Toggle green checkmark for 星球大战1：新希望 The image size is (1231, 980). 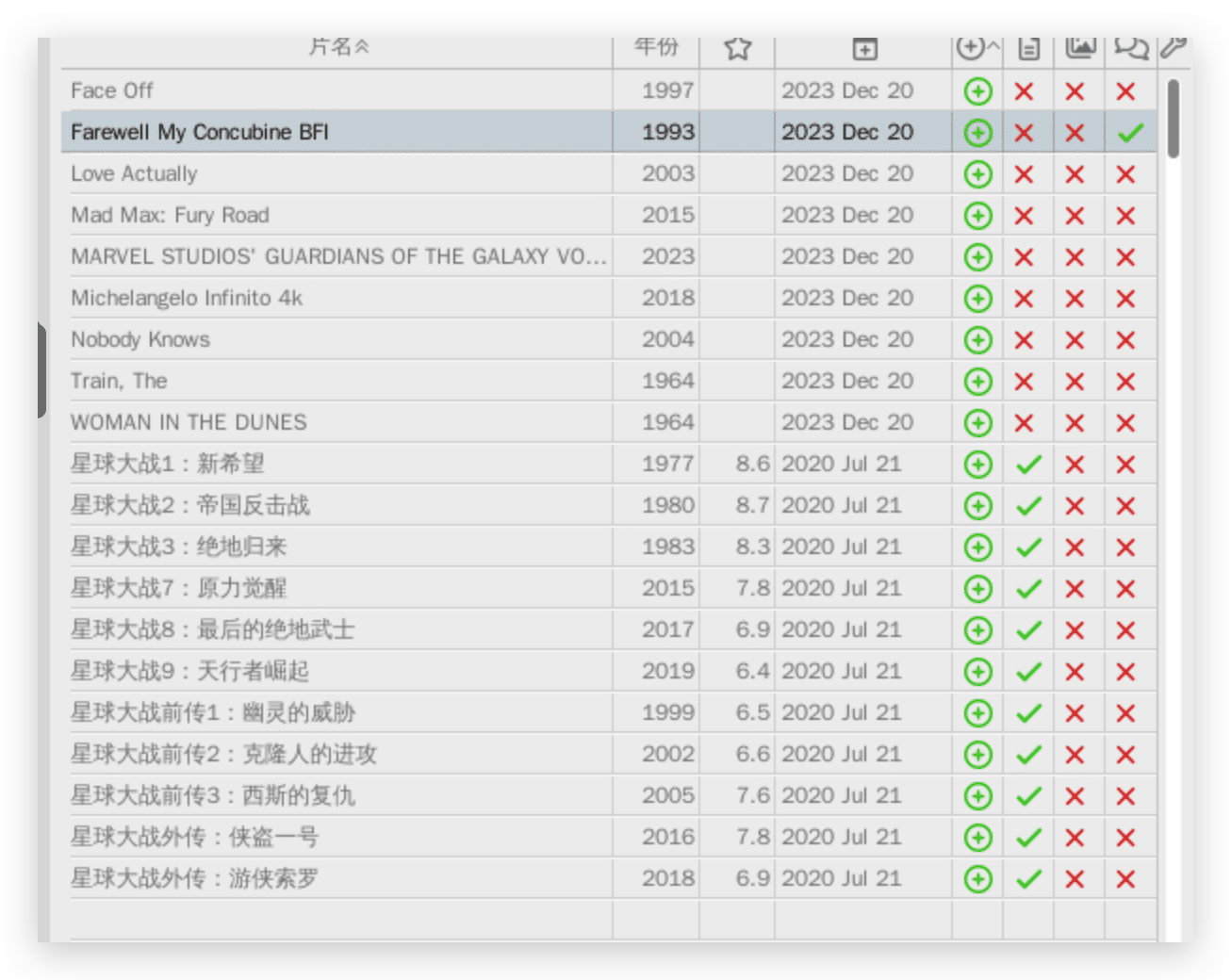pos(1028,465)
